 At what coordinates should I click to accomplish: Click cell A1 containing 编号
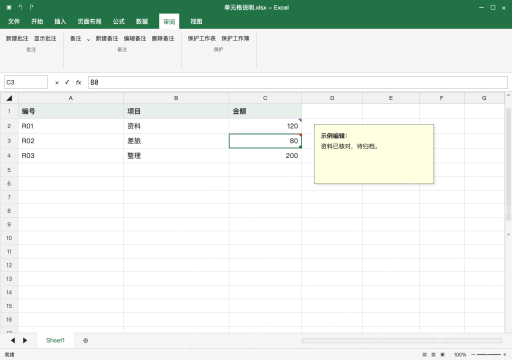pyautogui.click(x=71, y=111)
